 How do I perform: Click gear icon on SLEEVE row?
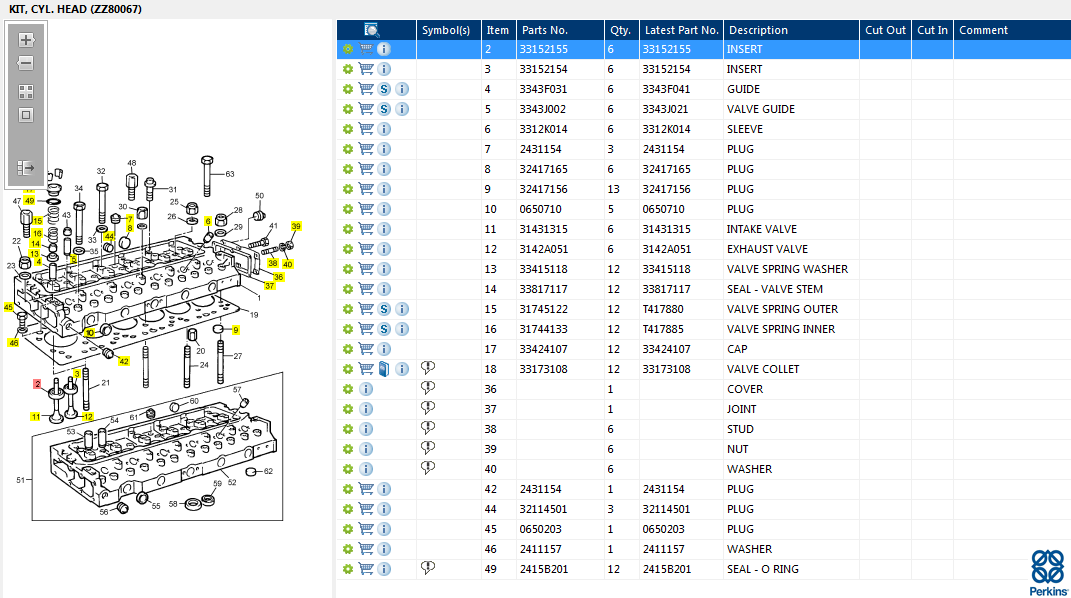click(348, 129)
